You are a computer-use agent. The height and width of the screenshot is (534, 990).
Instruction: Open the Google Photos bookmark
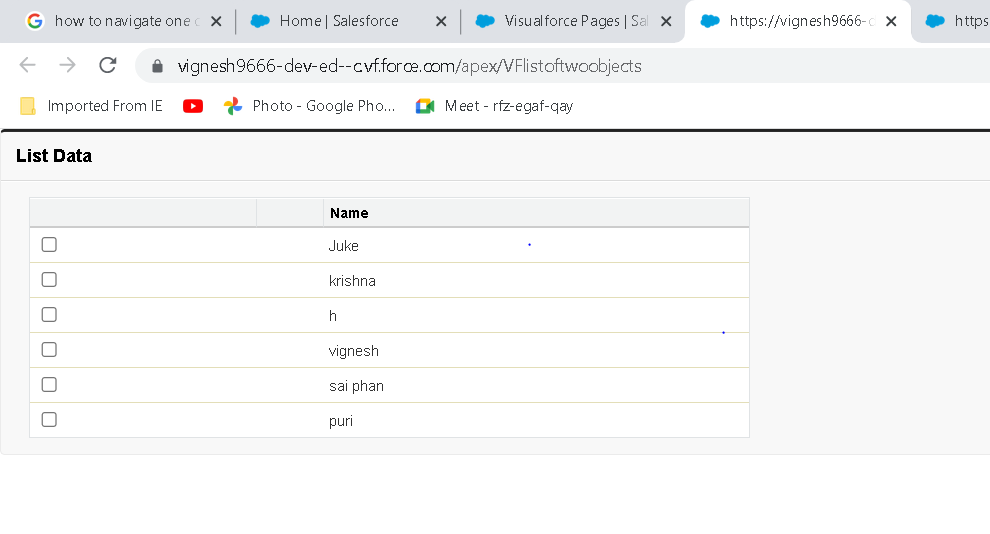pos(310,106)
